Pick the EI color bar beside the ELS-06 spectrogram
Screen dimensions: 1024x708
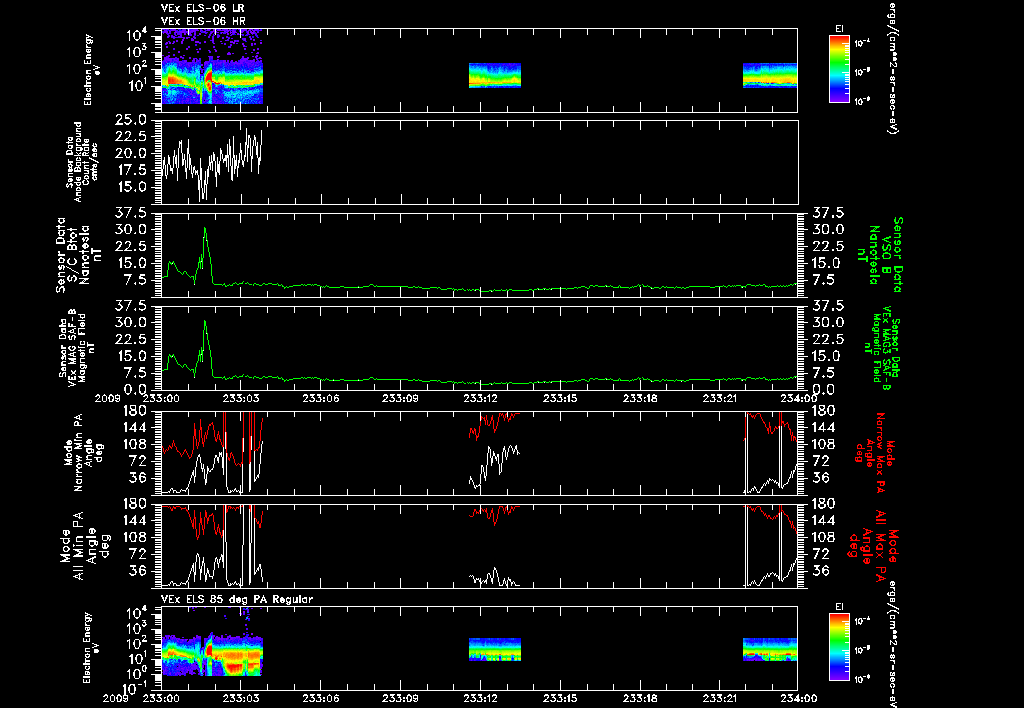(839, 69)
